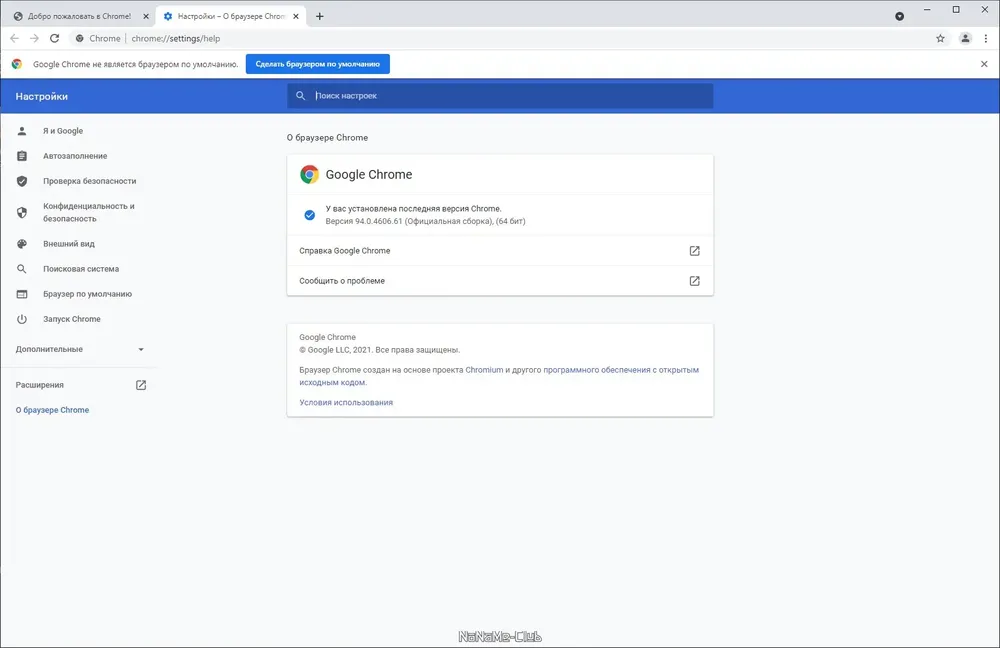Open a new tab with the plus button
Viewport: 1000px width, 648px height.
click(320, 17)
